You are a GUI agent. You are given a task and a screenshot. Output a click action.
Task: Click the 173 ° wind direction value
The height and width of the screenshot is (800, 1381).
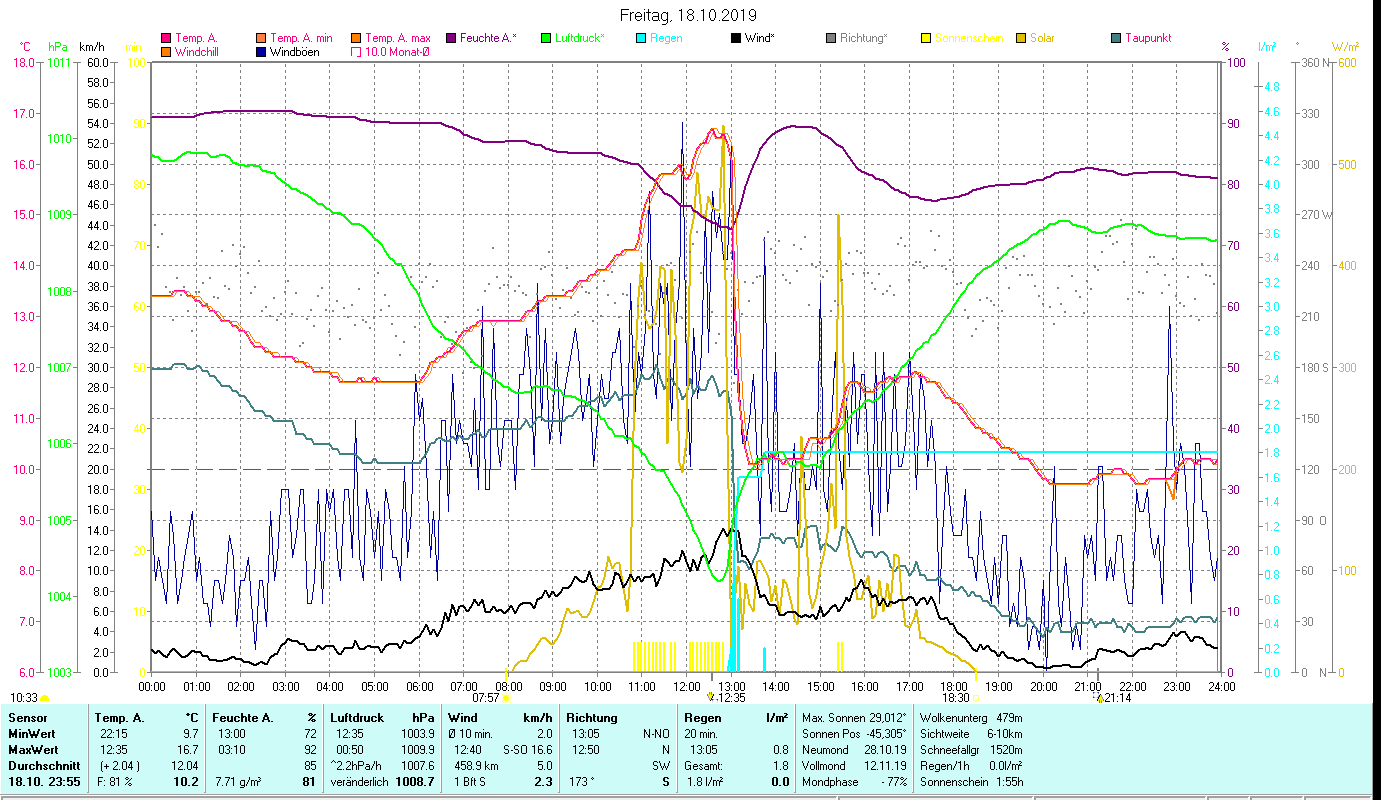[581, 782]
